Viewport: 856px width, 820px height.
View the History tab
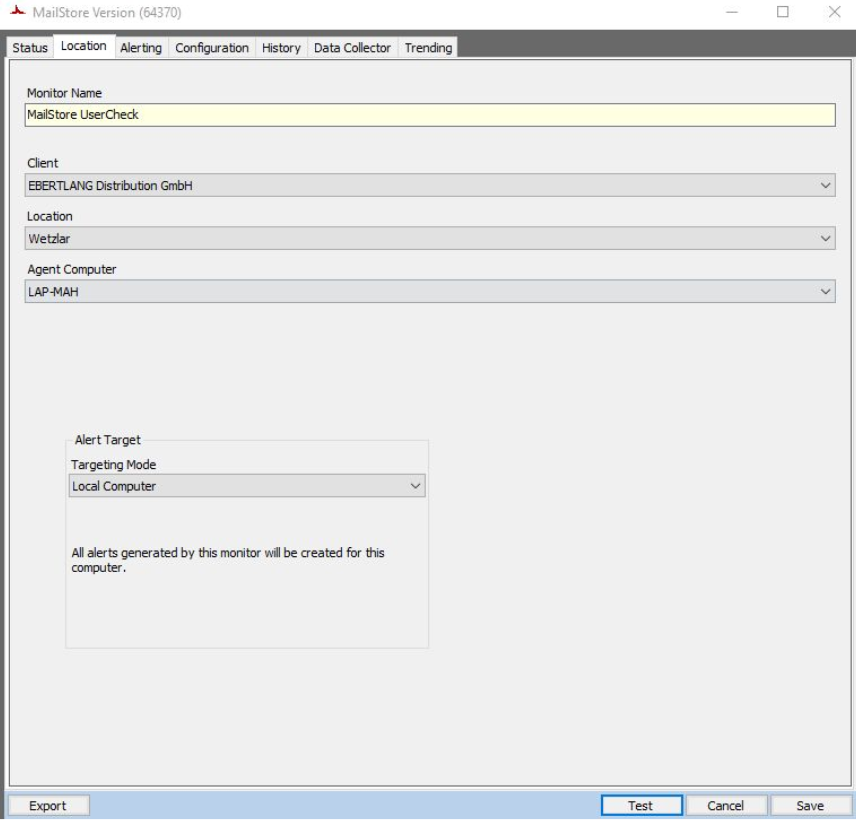pyautogui.click(x=281, y=48)
